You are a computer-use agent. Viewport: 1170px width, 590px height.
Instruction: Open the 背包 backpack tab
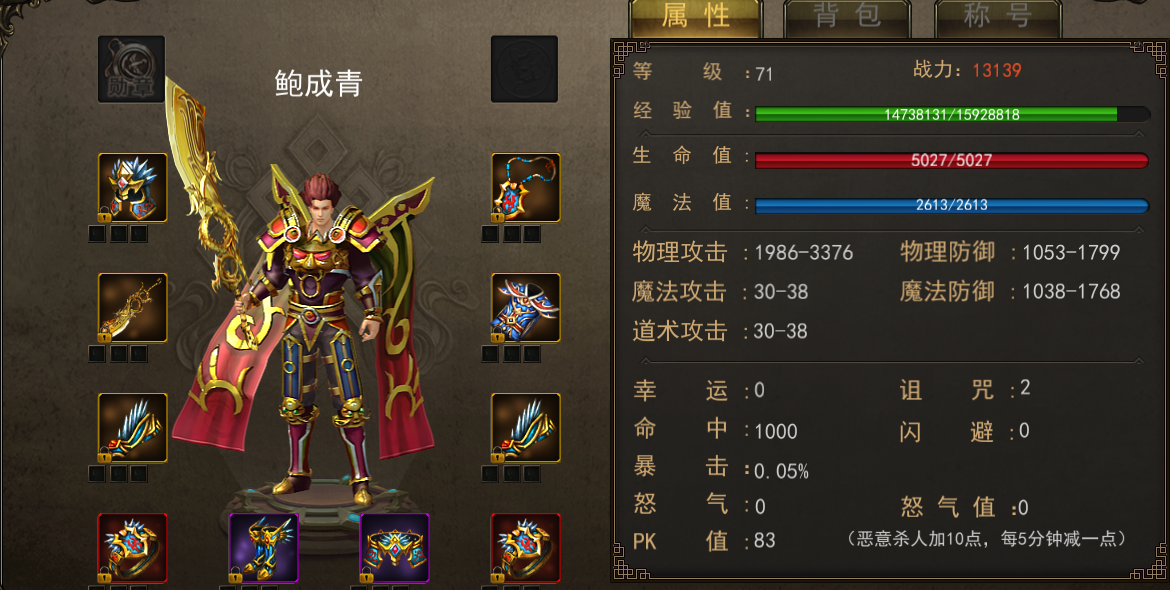pos(847,18)
